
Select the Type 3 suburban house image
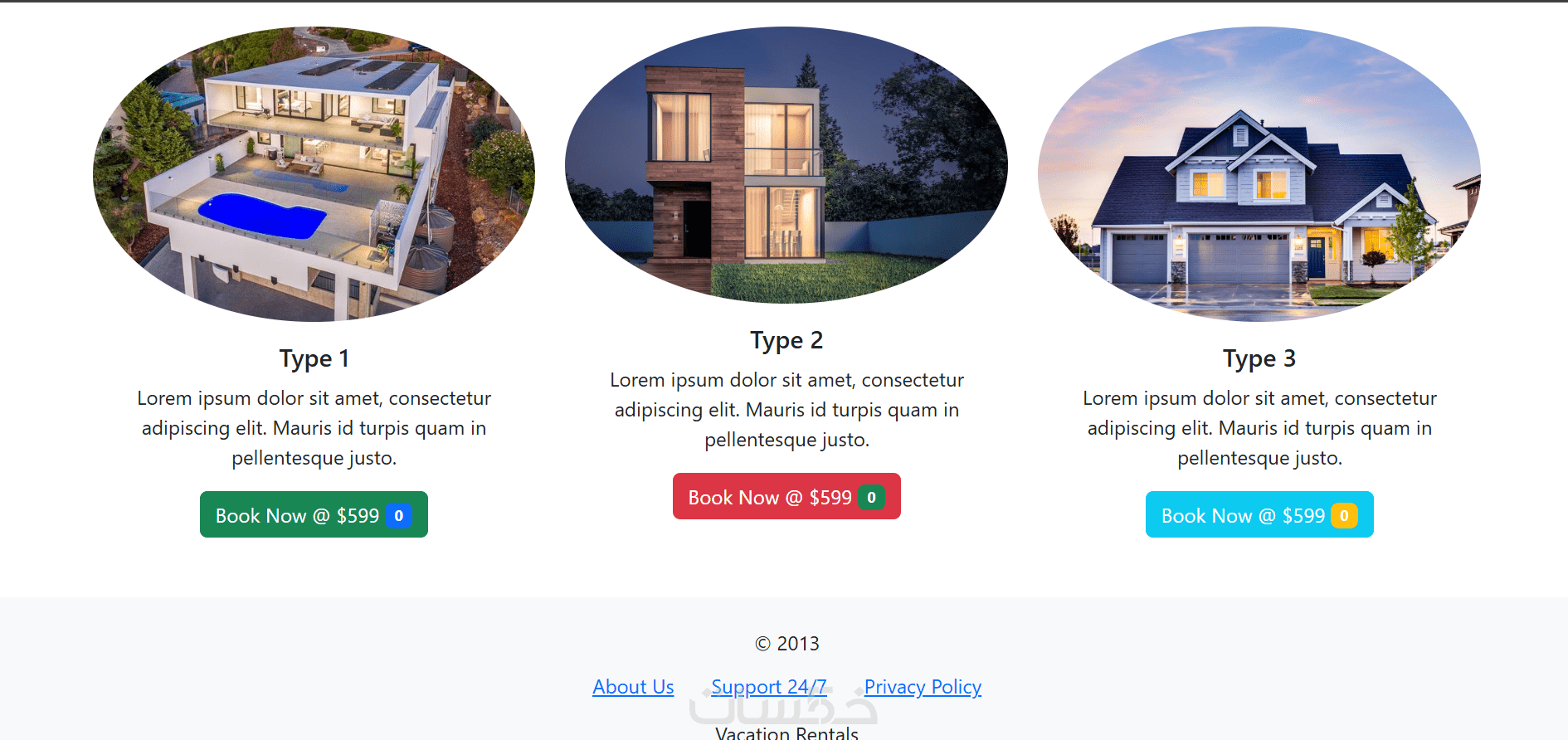(x=1259, y=174)
